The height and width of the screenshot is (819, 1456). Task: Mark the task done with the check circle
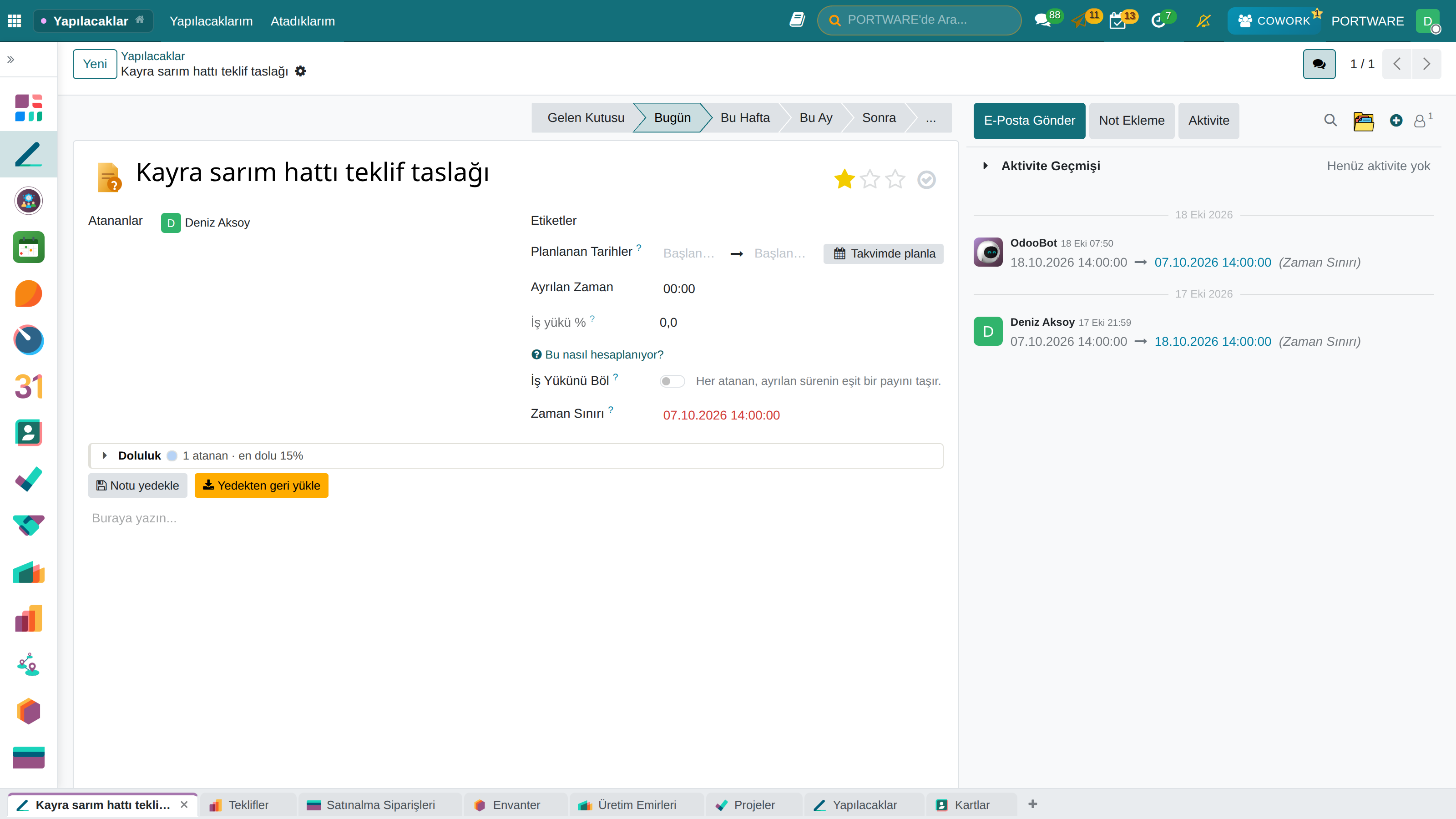(x=926, y=180)
